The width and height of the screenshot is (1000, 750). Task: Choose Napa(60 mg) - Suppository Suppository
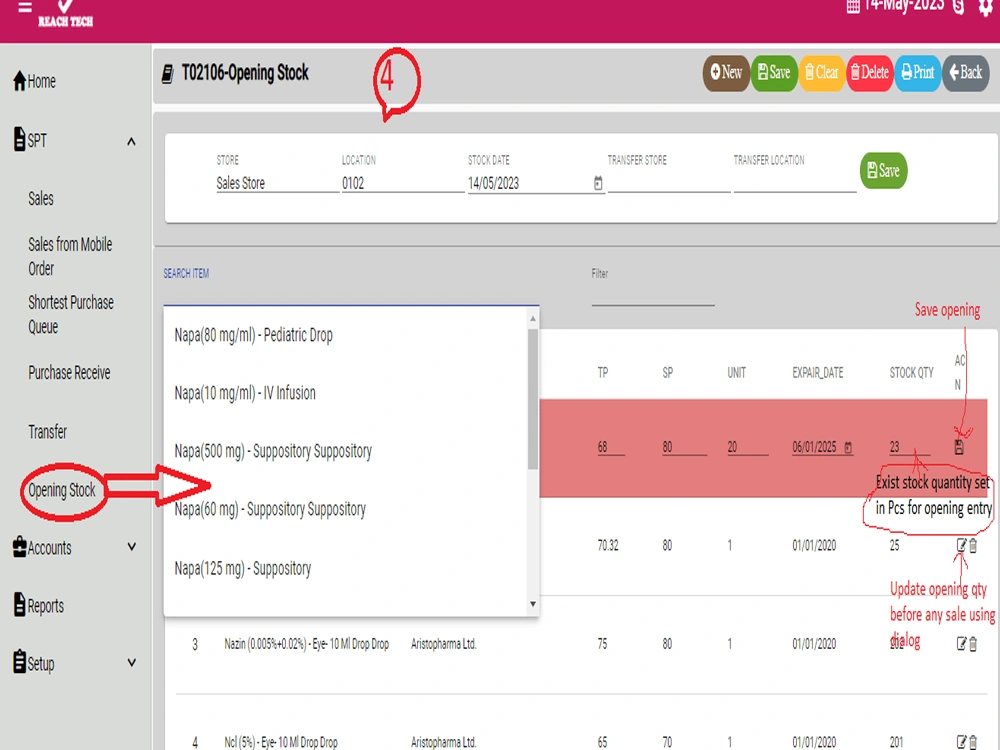click(346, 509)
